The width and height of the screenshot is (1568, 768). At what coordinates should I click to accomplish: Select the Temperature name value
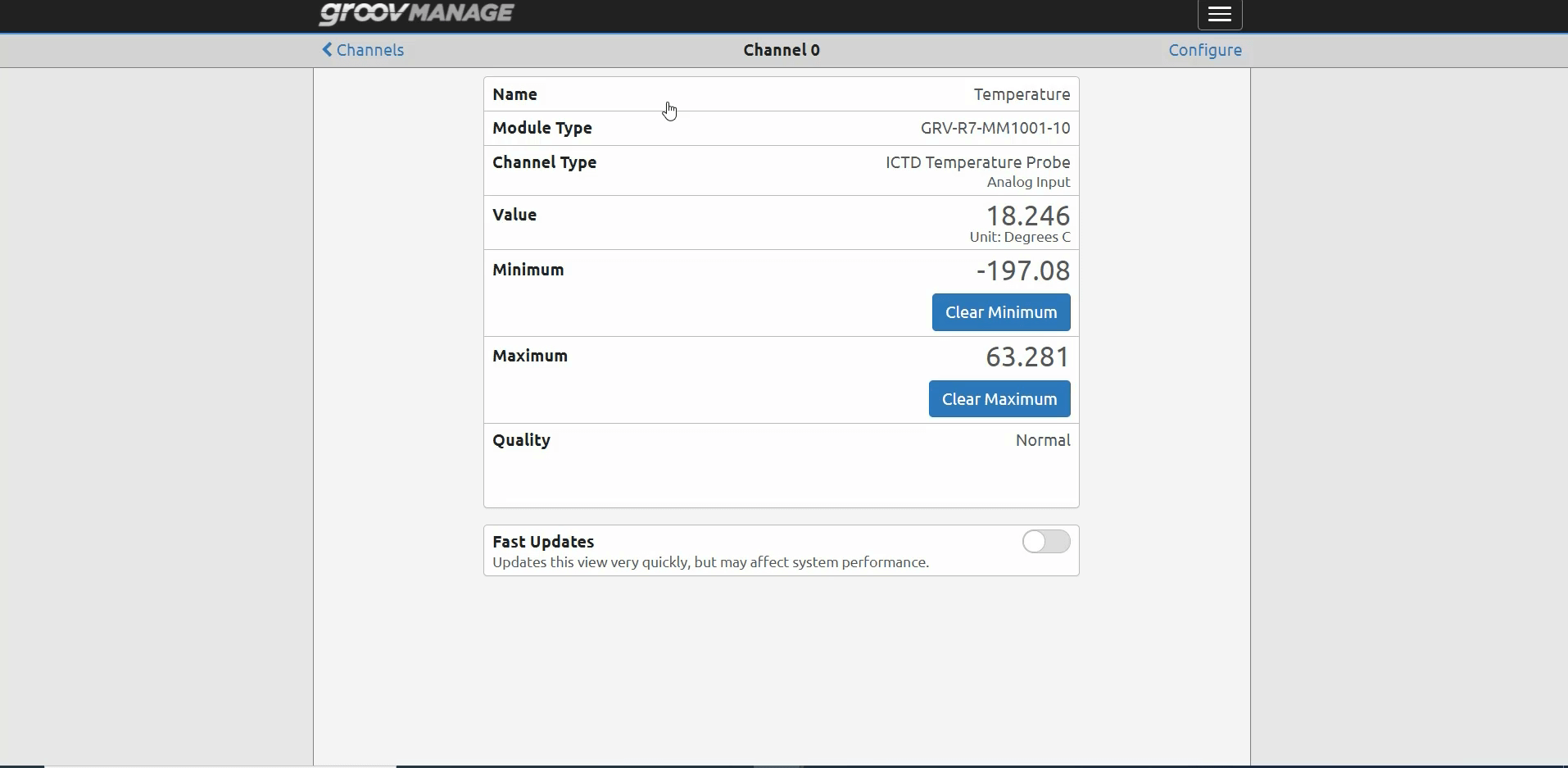pyautogui.click(x=1022, y=94)
